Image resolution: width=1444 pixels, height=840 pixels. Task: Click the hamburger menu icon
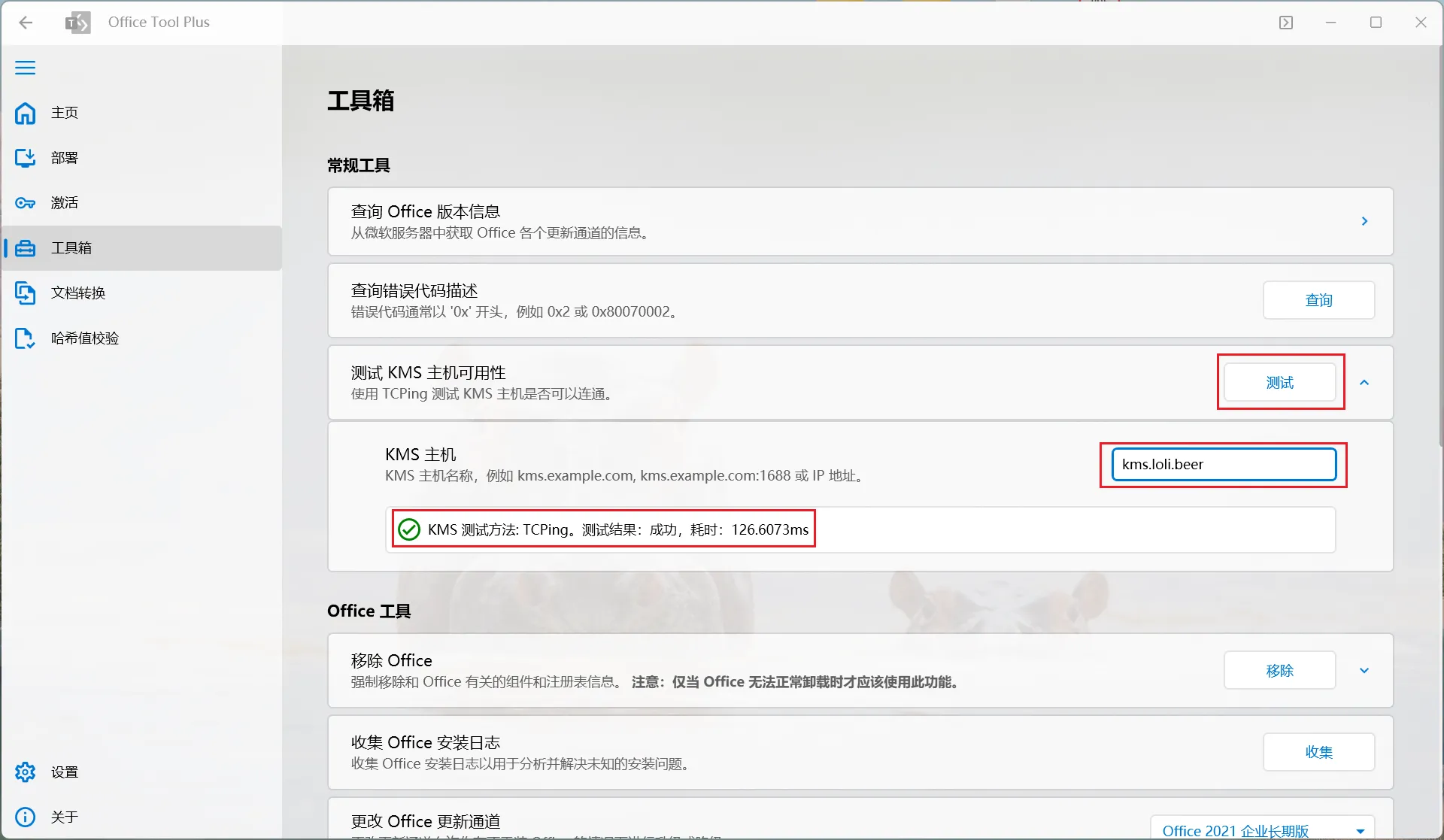[25, 68]
